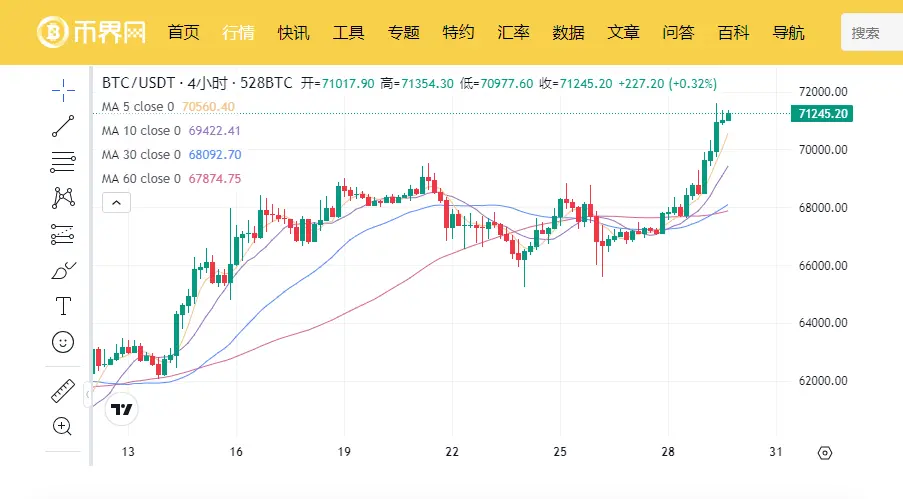This screenshot has height=499, width=903.
Task: Select the crosshair cursor tool
Action: point(63,90)
